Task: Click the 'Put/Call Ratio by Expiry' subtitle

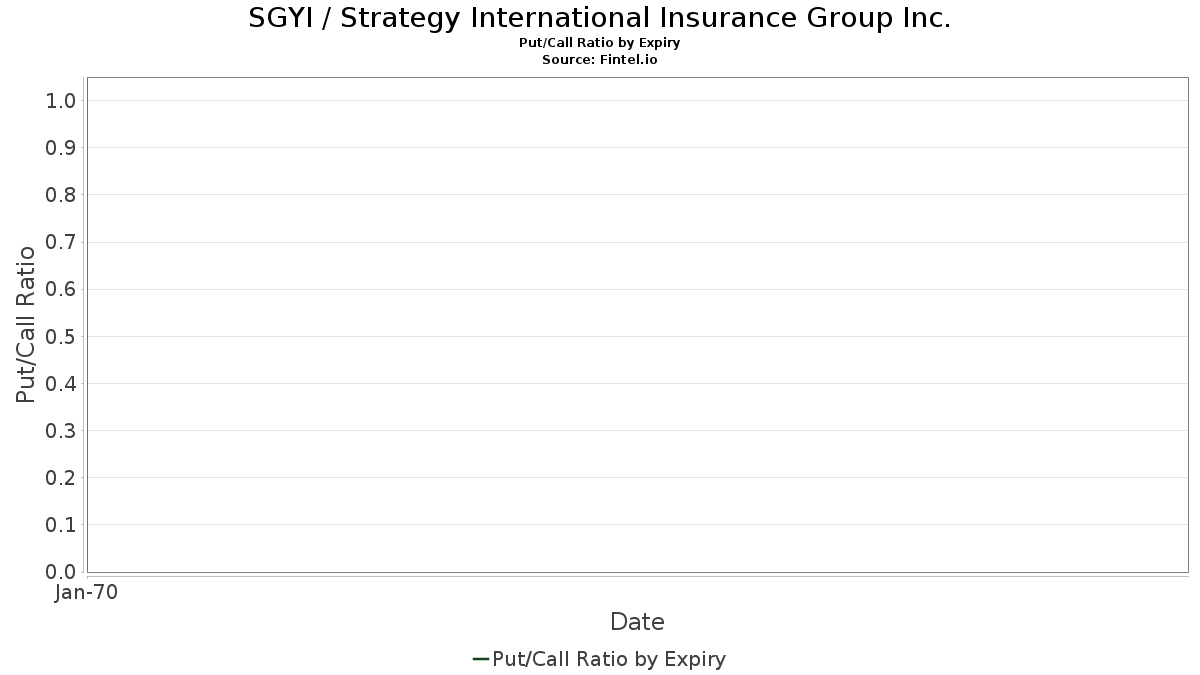Action: 599,43
